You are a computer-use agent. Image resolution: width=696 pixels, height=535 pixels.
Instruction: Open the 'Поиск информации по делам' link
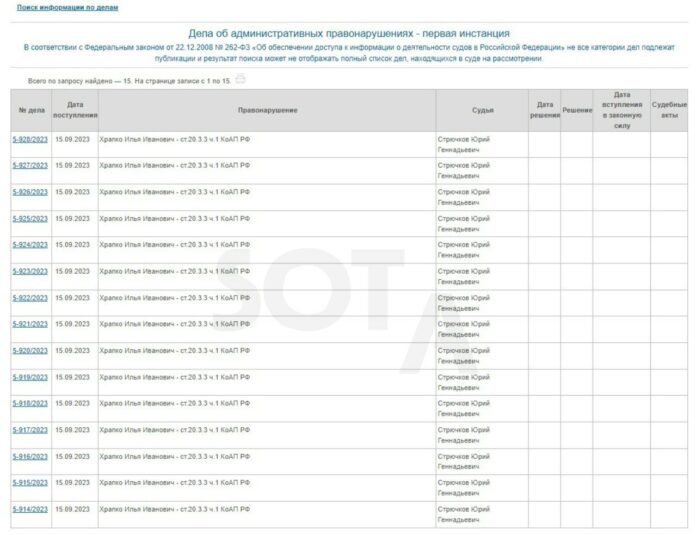[x=67, y=7]
